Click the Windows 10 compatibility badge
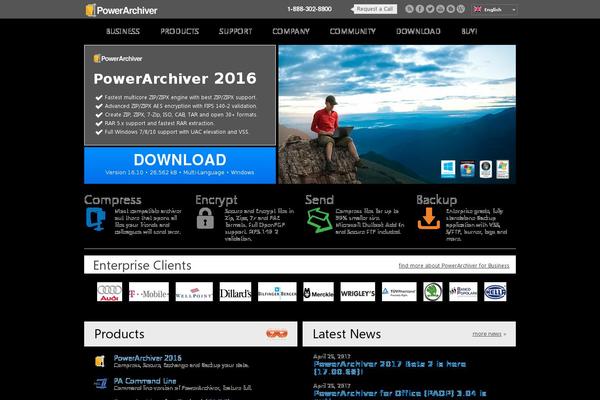The height and width of the screenshot is (400, 600). pos(448,169)
